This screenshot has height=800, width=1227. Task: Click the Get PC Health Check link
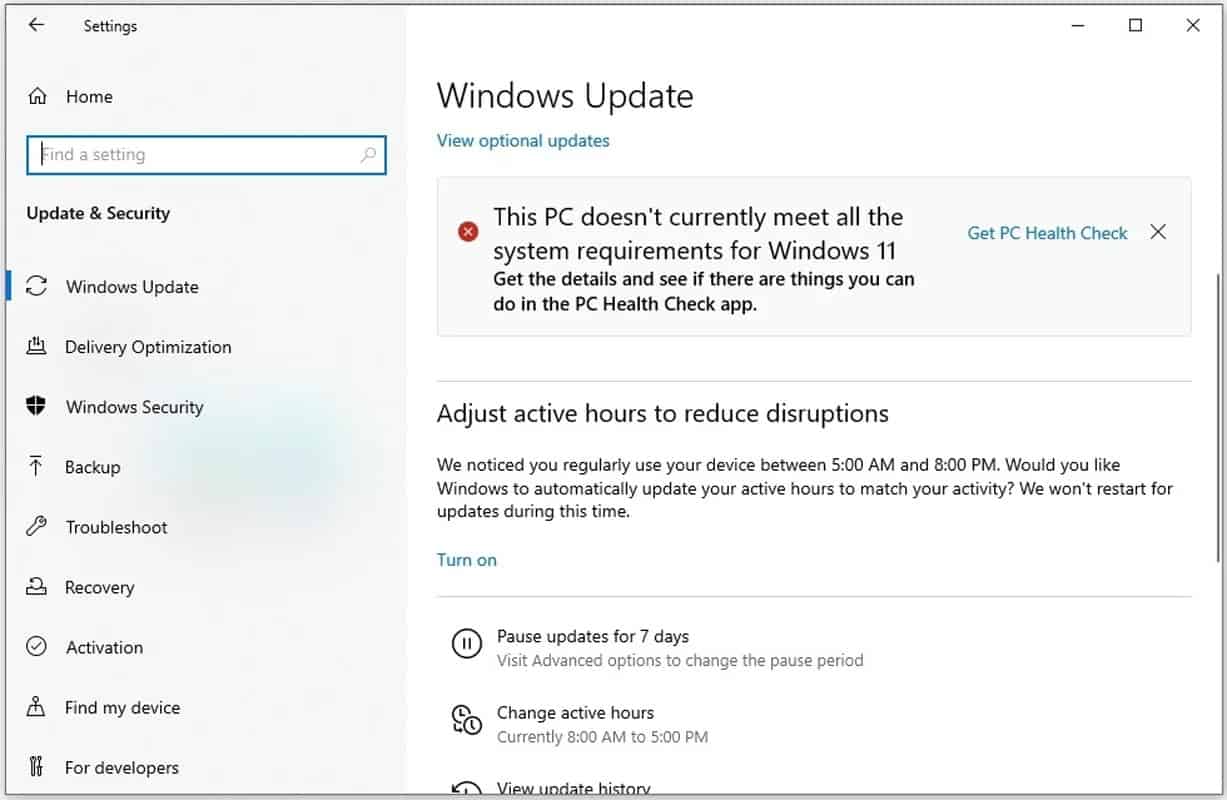[x=1047, y=233]
